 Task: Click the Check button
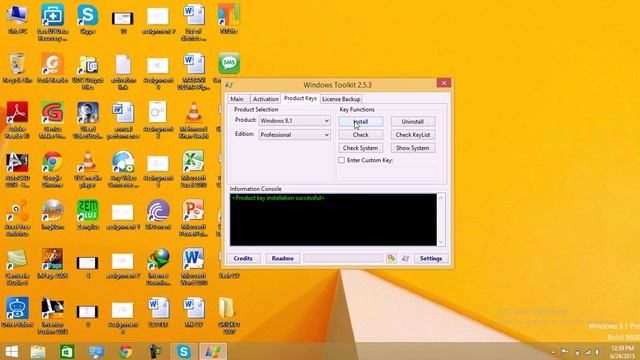click(361, 135)
